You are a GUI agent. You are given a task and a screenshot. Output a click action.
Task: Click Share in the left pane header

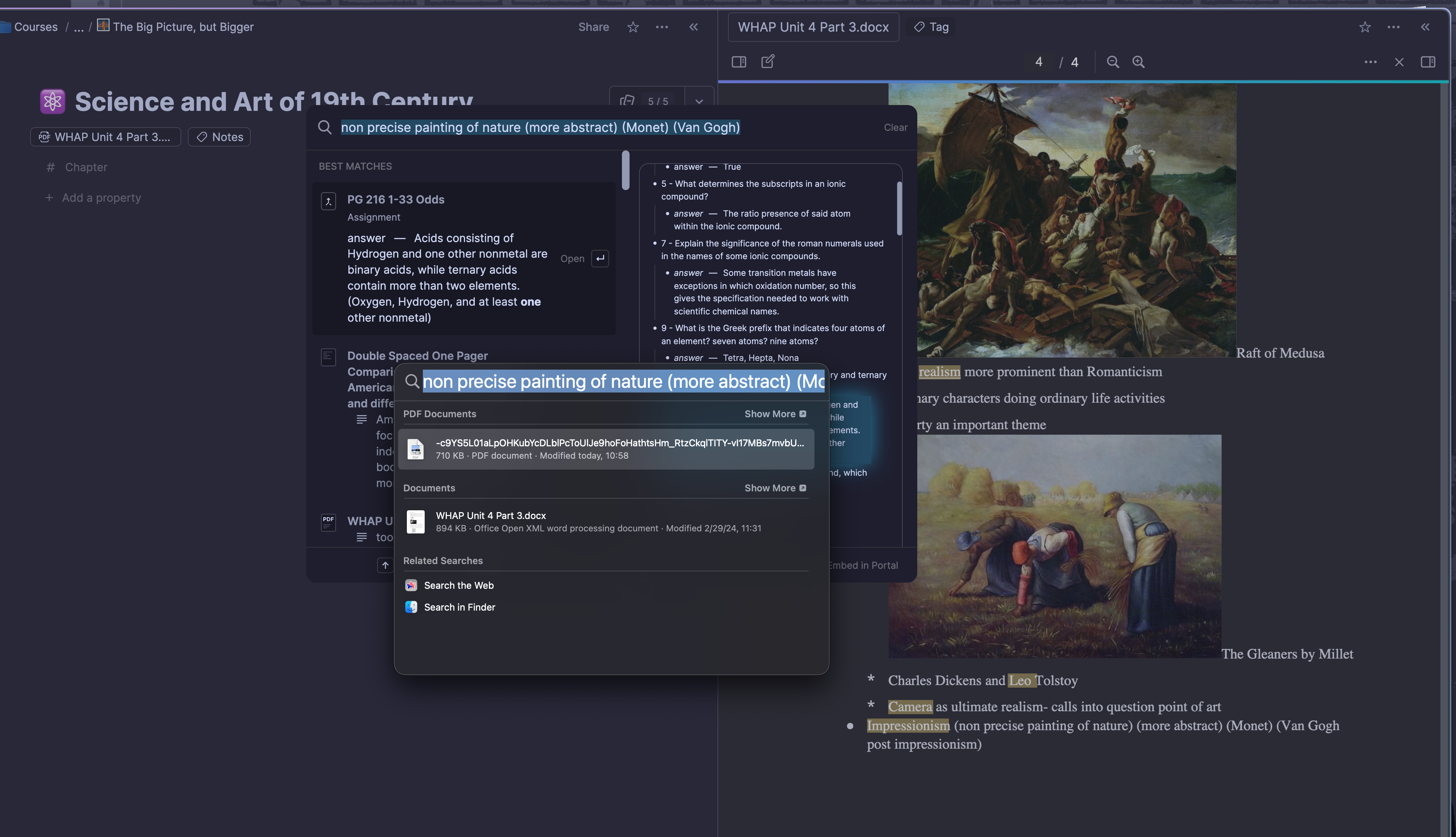click(x=594, y=27)
